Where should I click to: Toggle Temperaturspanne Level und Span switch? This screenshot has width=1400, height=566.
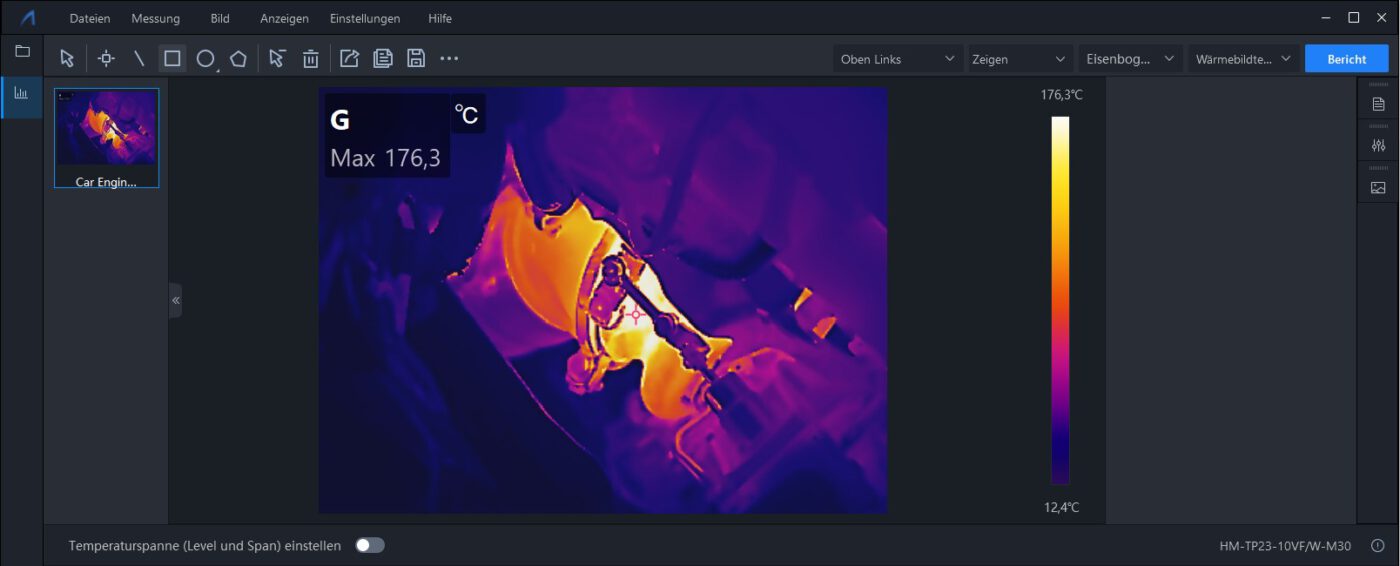pos(370,546)
